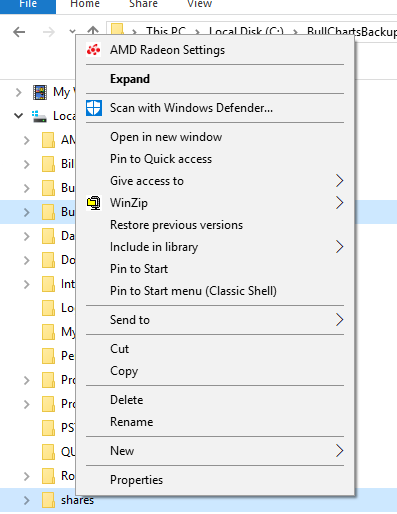Select the Lo folder in the tree

click(x=67, y=308)
